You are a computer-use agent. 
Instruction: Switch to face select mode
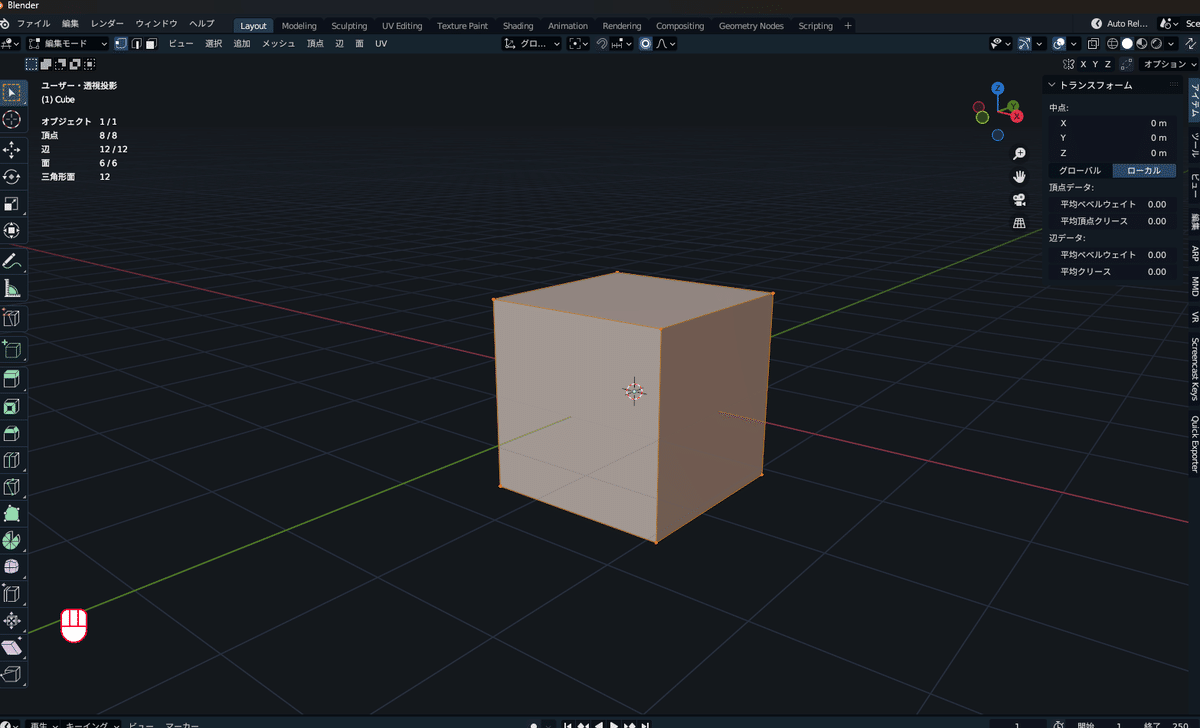(x=151, y=43)
